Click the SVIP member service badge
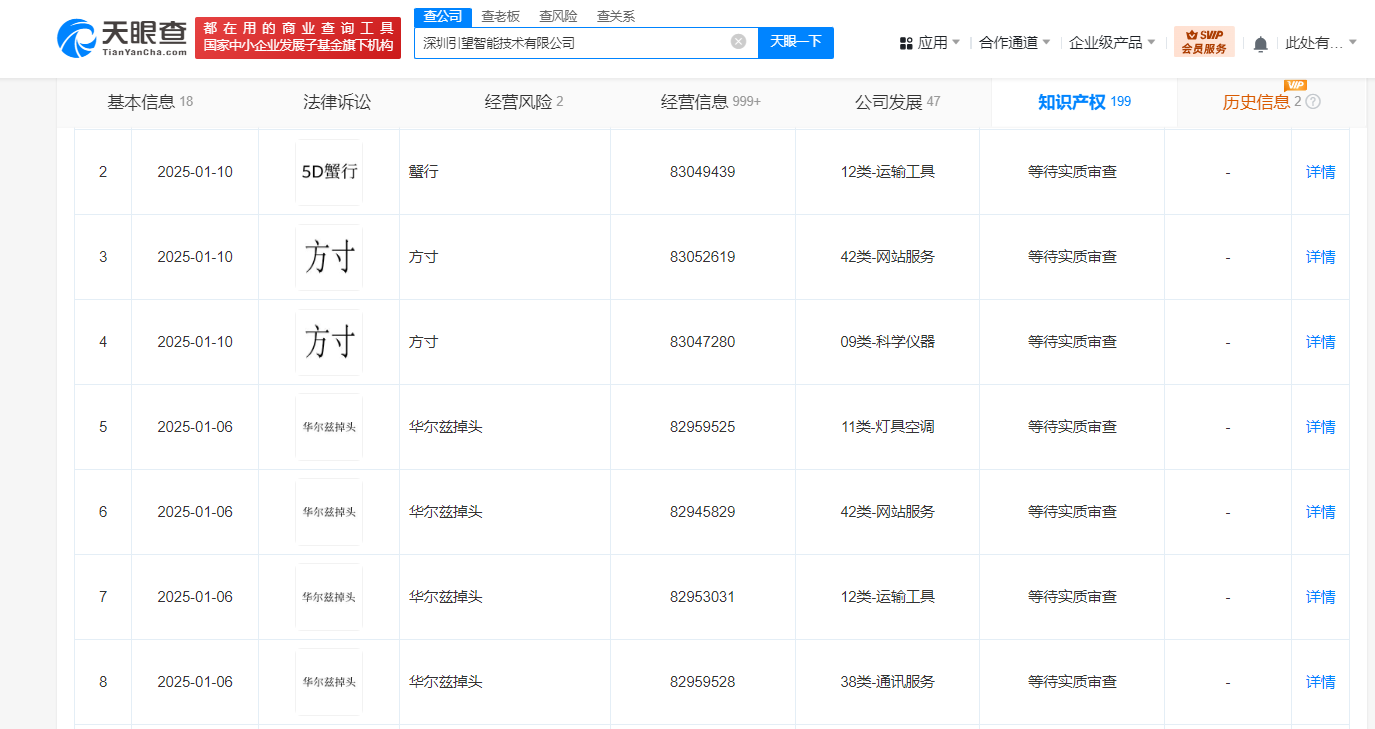1375x729 pixels. (1204, 42)
